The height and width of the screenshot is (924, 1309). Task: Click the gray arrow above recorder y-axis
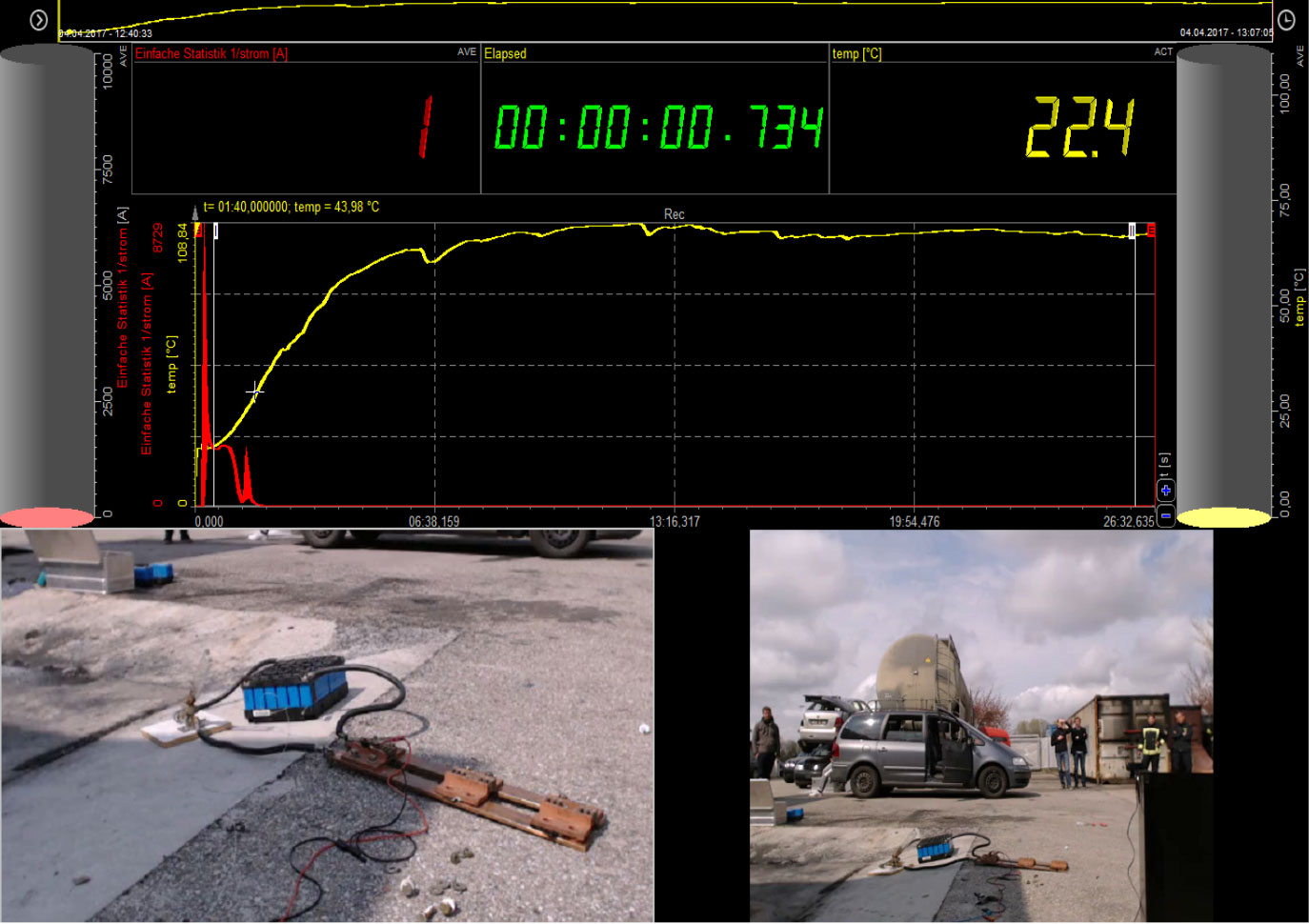(195, 212)
